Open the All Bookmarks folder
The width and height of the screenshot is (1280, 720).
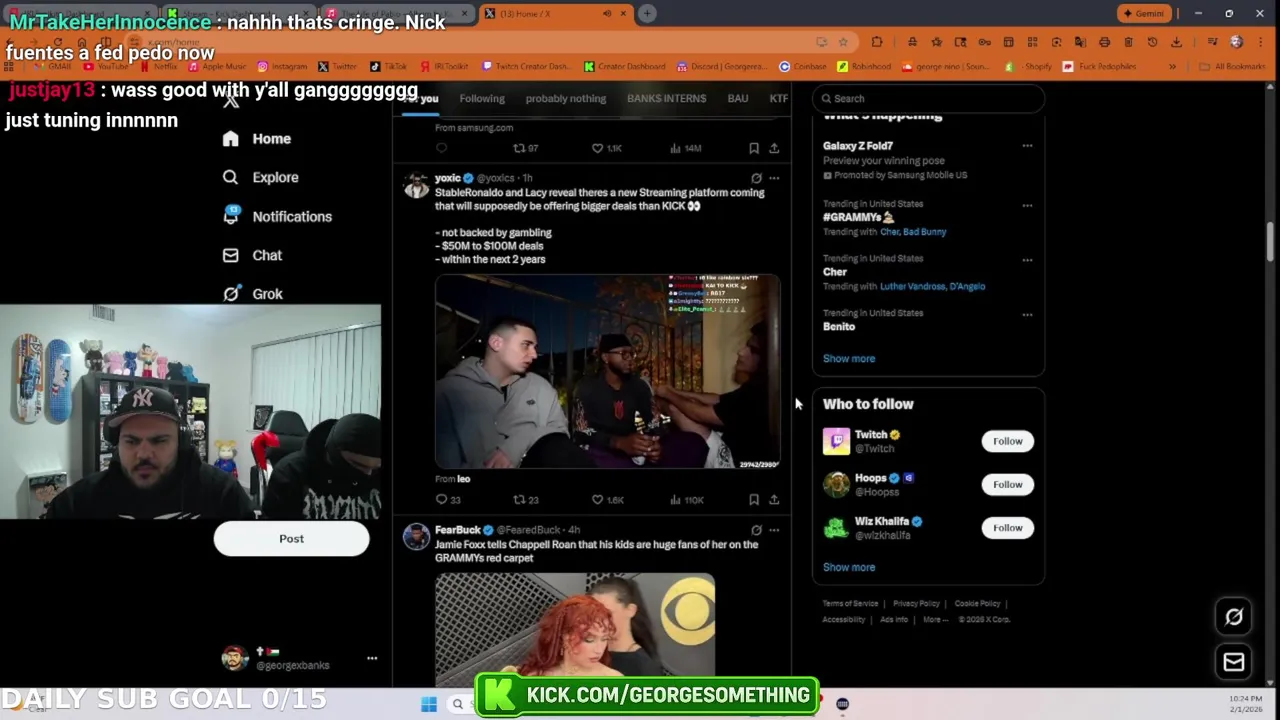[1230, 67]
